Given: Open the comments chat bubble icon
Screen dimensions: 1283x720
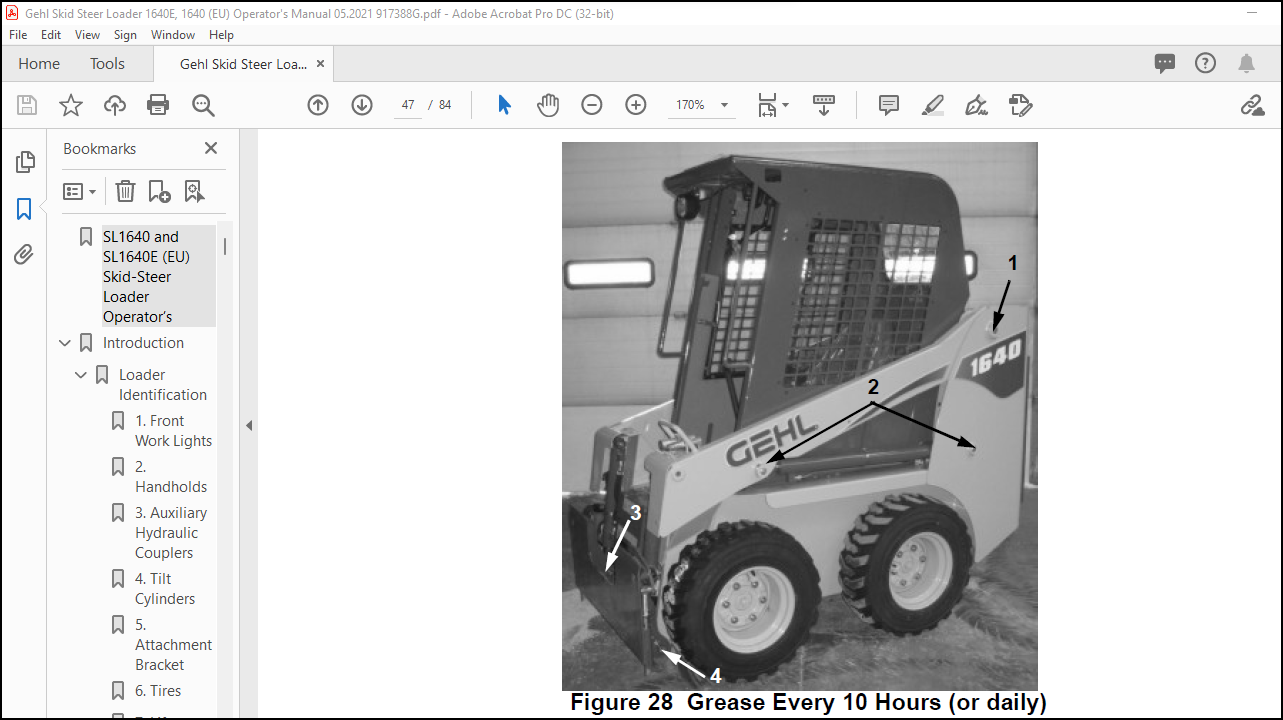Looking at the screenshot, I should click(1165, 63).
